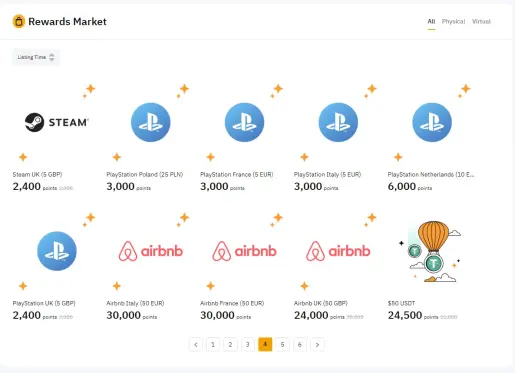Click the Airbnb Italy logo
Image resolution: width=515 pixels, height=373 pixels.
pos(151,251)
